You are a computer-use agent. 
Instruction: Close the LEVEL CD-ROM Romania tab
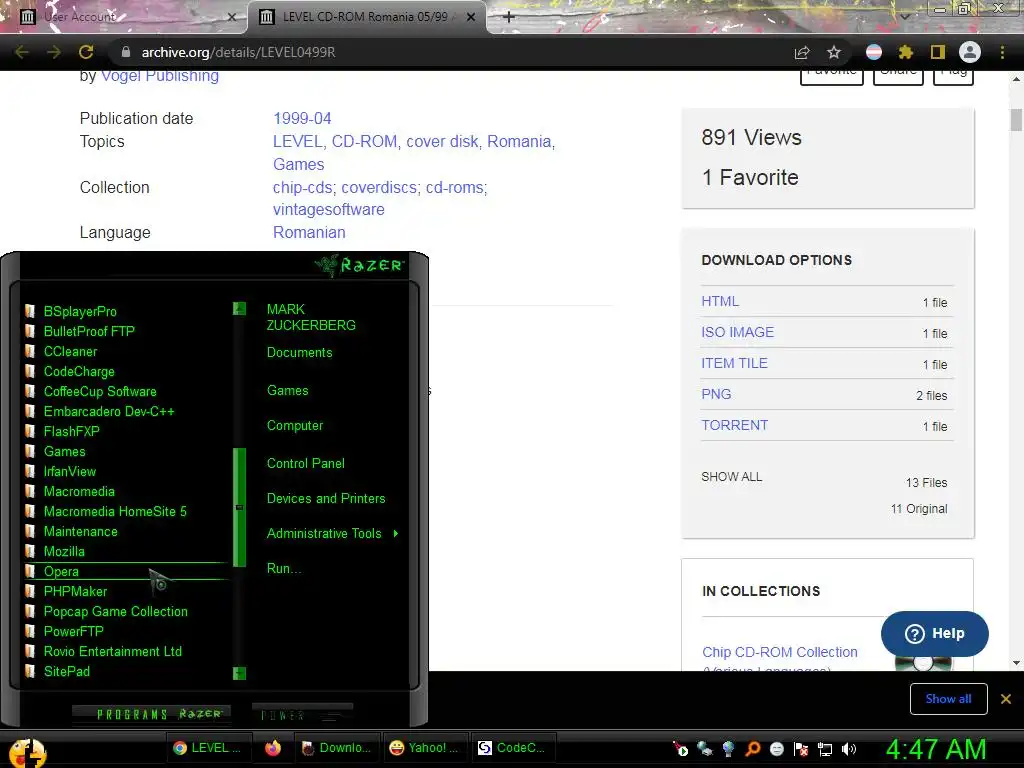pyautogui.click(x=471, y=17)
